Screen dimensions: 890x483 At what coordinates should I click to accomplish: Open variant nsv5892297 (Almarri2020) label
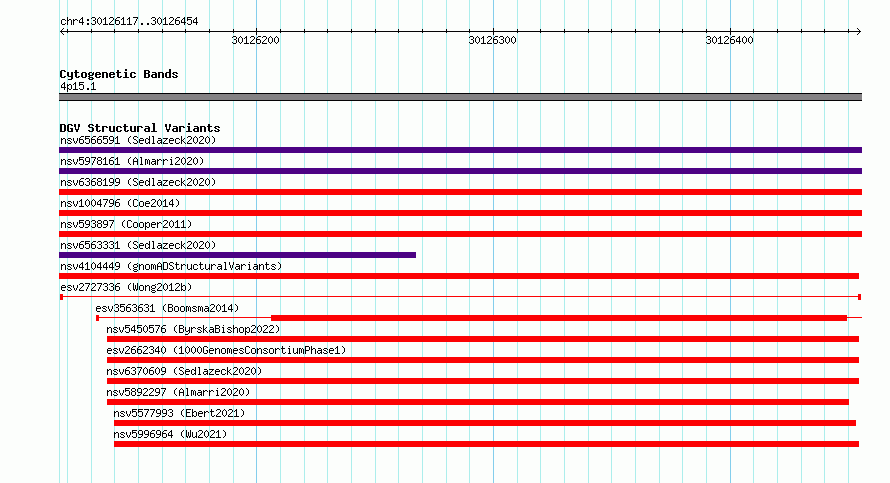tap(178, 392)
